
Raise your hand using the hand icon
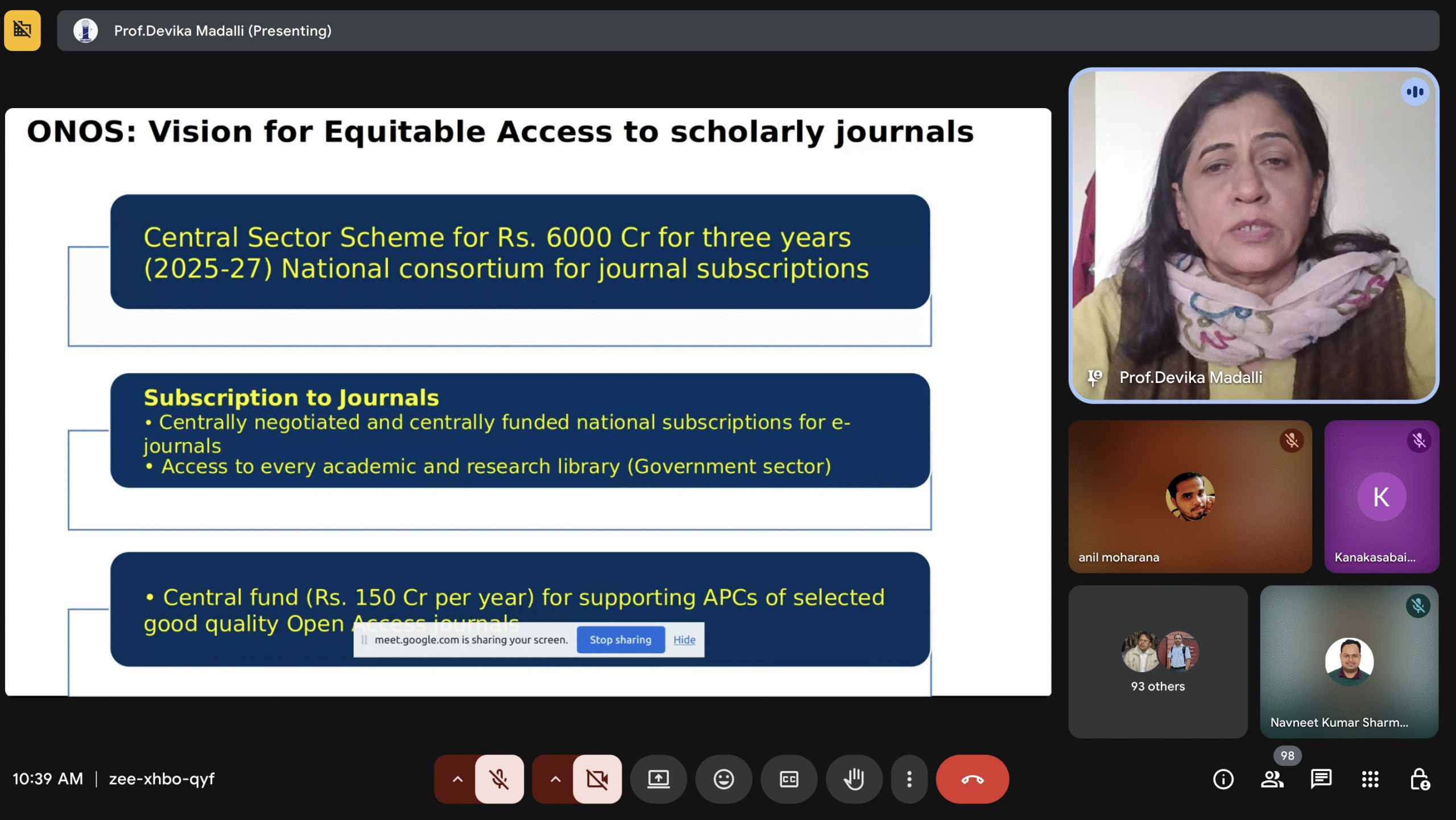pyautogui.click(x=854, y=779)
